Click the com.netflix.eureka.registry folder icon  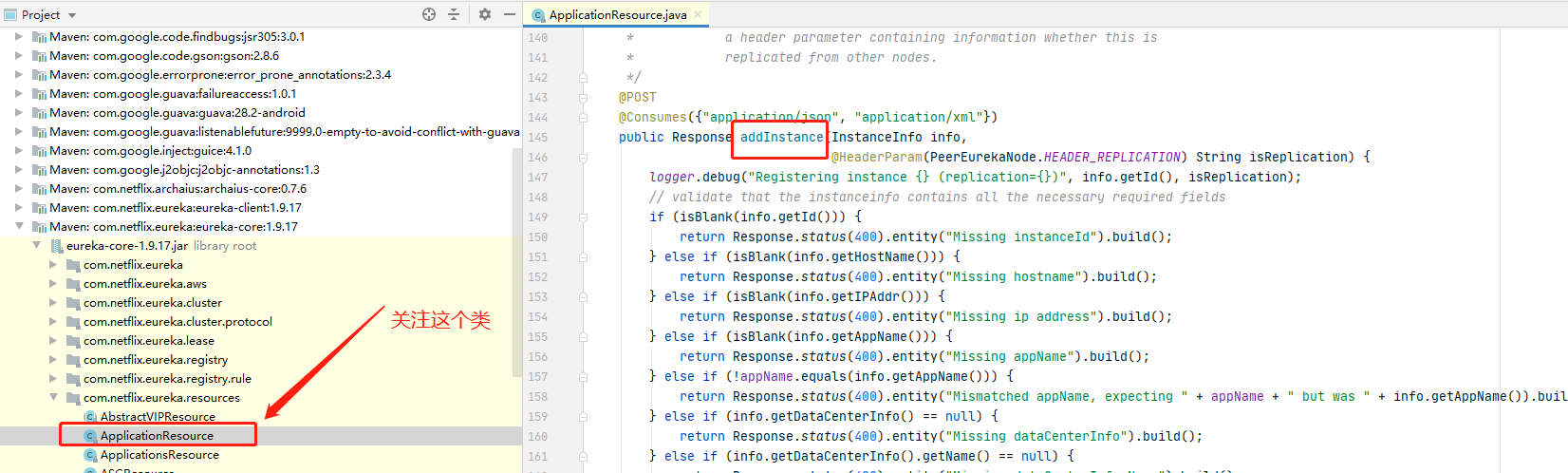click(x=73, y=360)
